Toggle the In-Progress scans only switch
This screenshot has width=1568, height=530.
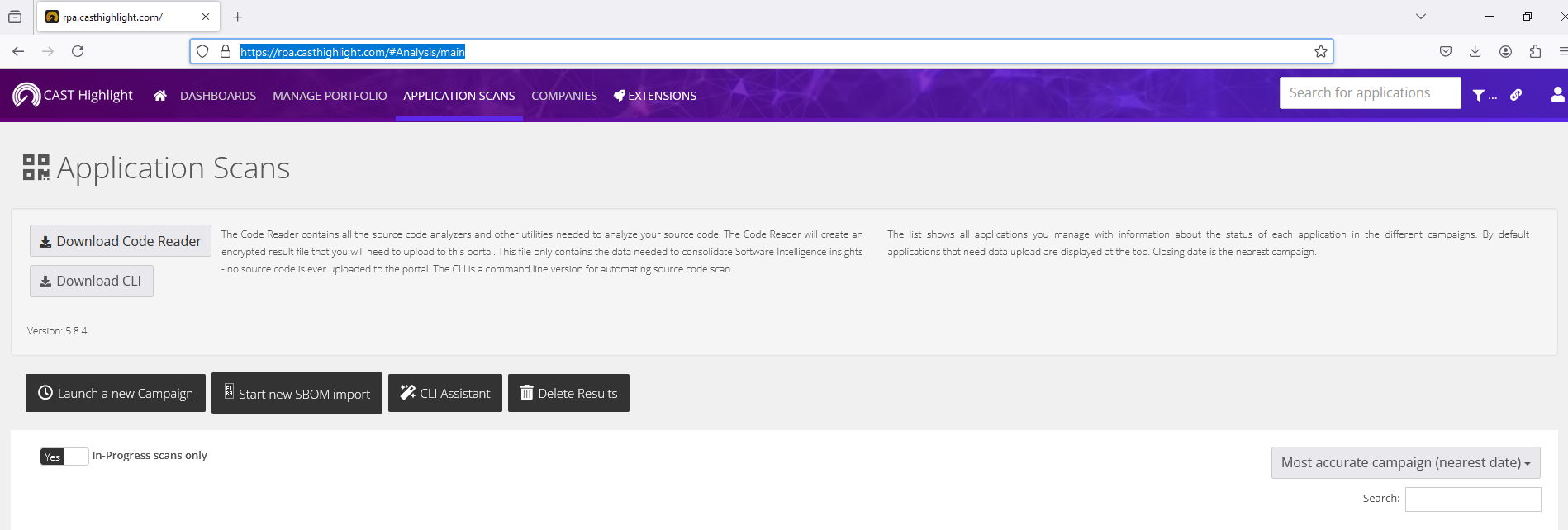64,457
